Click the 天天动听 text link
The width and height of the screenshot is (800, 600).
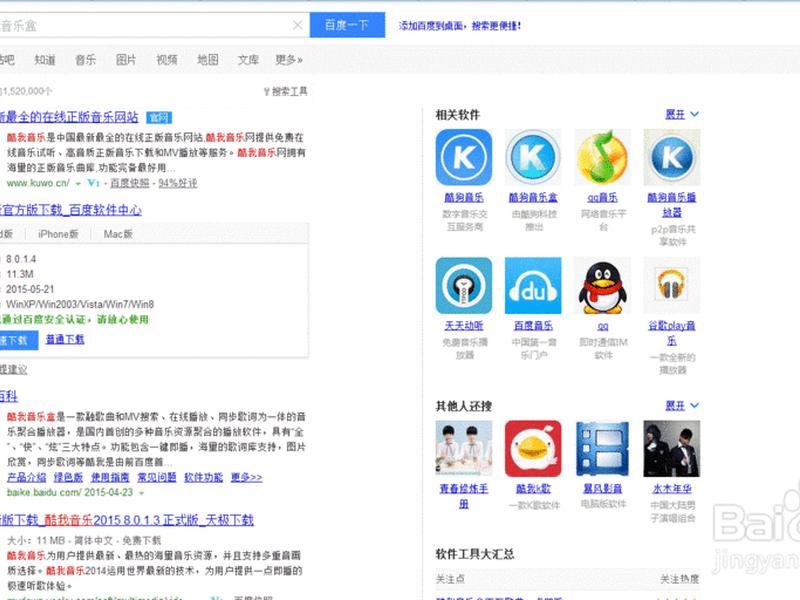pos(464,326)
